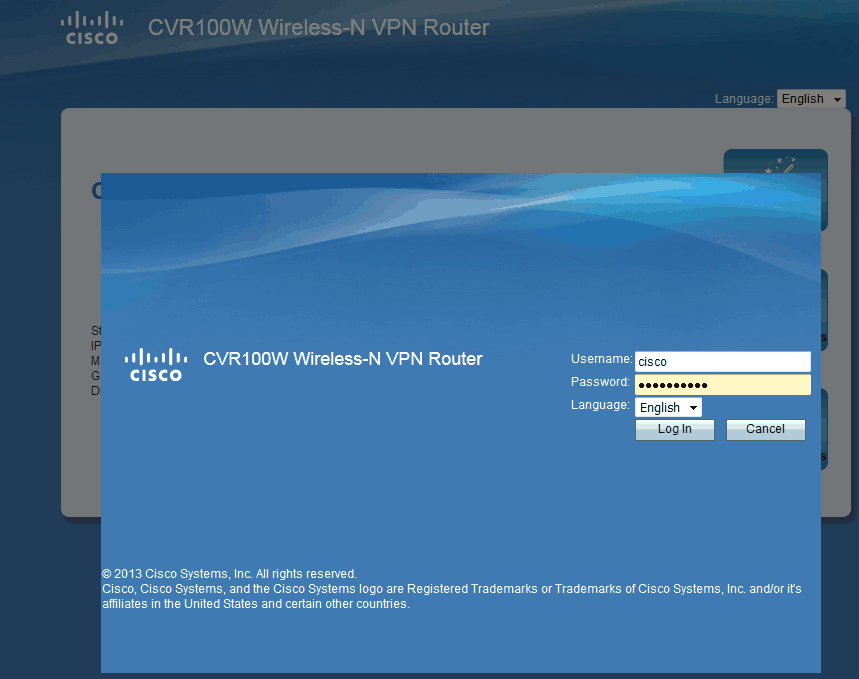The height and width of the screenshot is (679, 859).
Task: Focus the Password input field
Action: coord(723,385)
